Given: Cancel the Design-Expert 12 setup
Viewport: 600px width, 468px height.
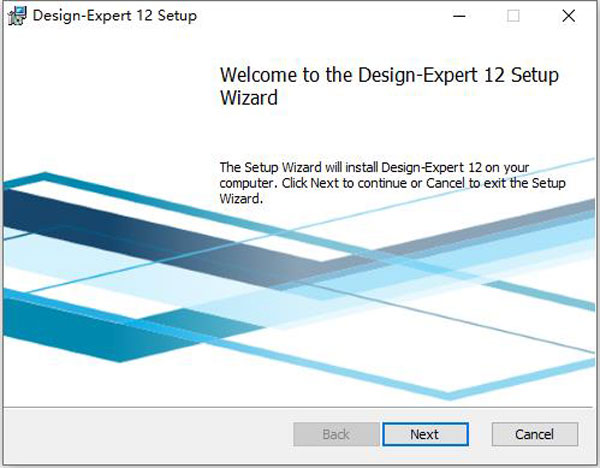Looking at the screenshot, I should (x=535, y=434).
